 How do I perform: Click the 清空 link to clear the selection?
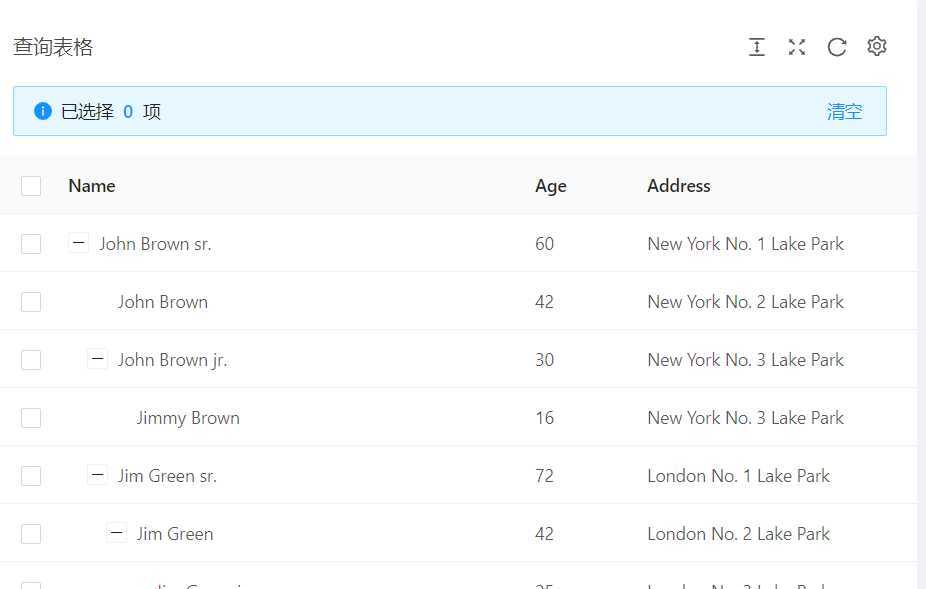844,111
